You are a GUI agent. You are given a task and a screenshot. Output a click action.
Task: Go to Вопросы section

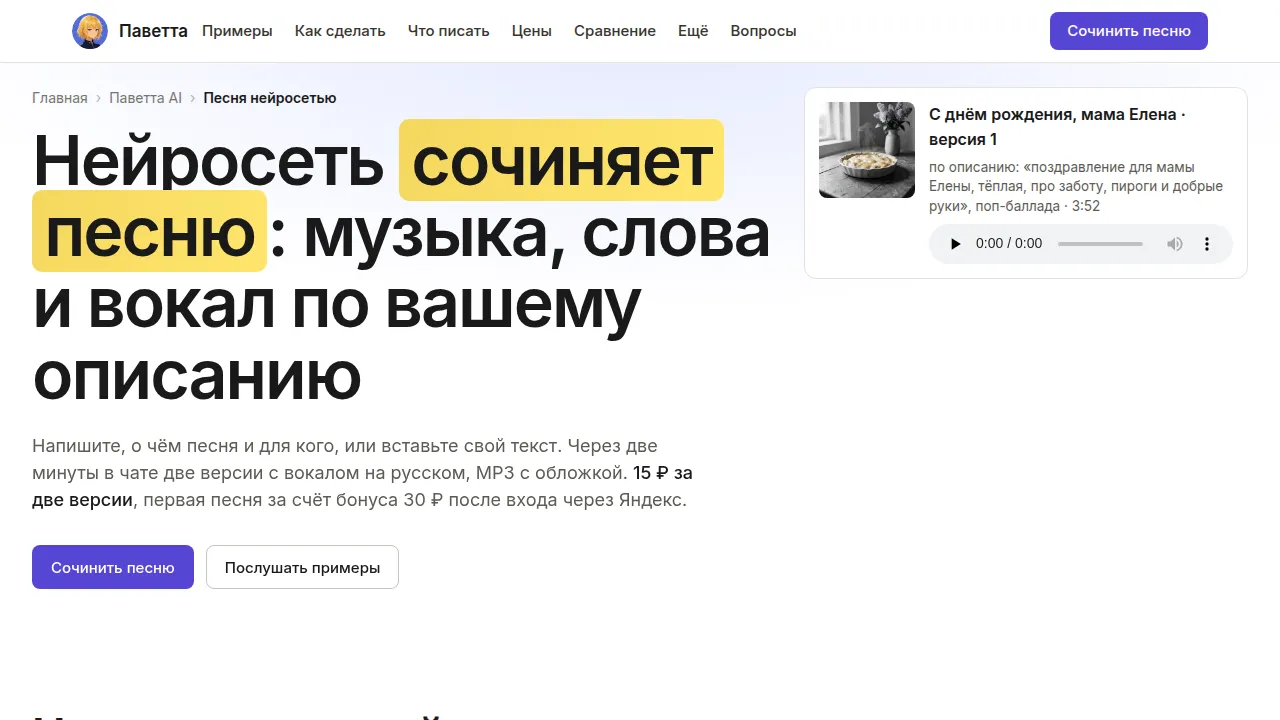click(x=763, y=31)
